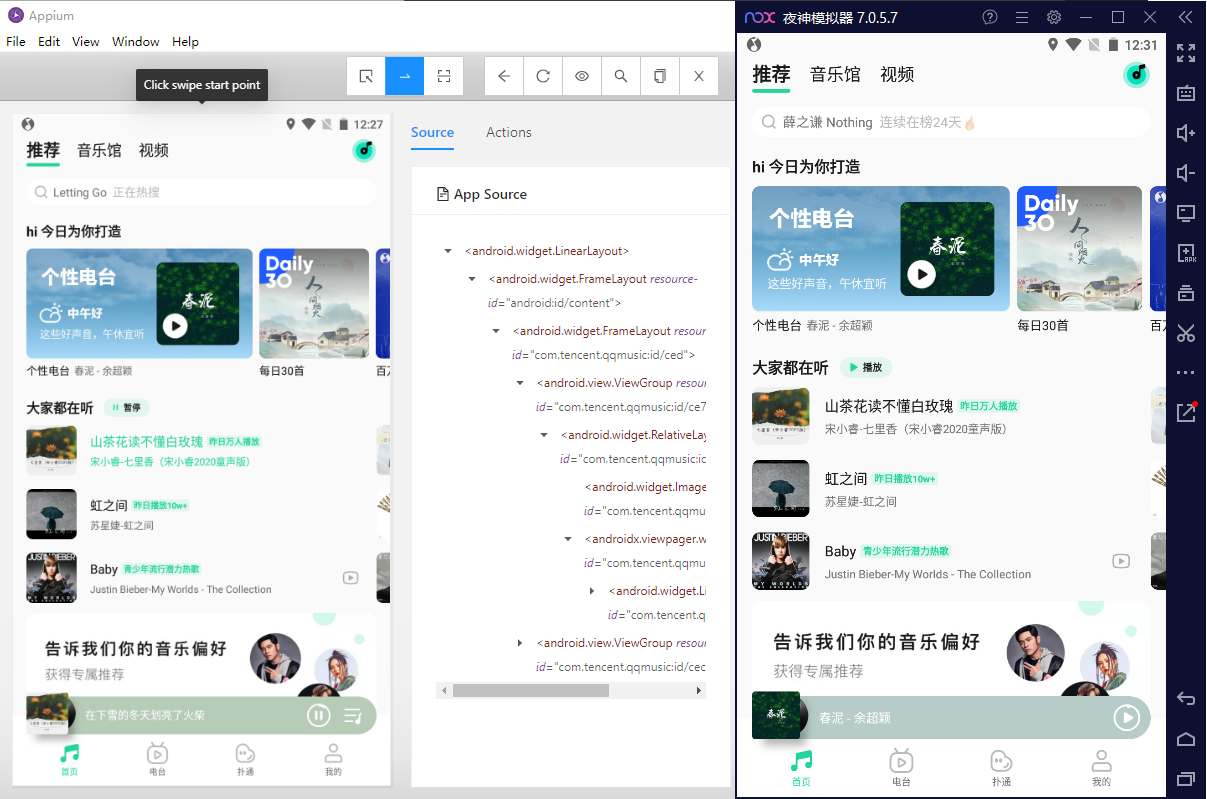Open the Window menu
This screenshot has height=799, width=1207.
(x=136, y=42)
